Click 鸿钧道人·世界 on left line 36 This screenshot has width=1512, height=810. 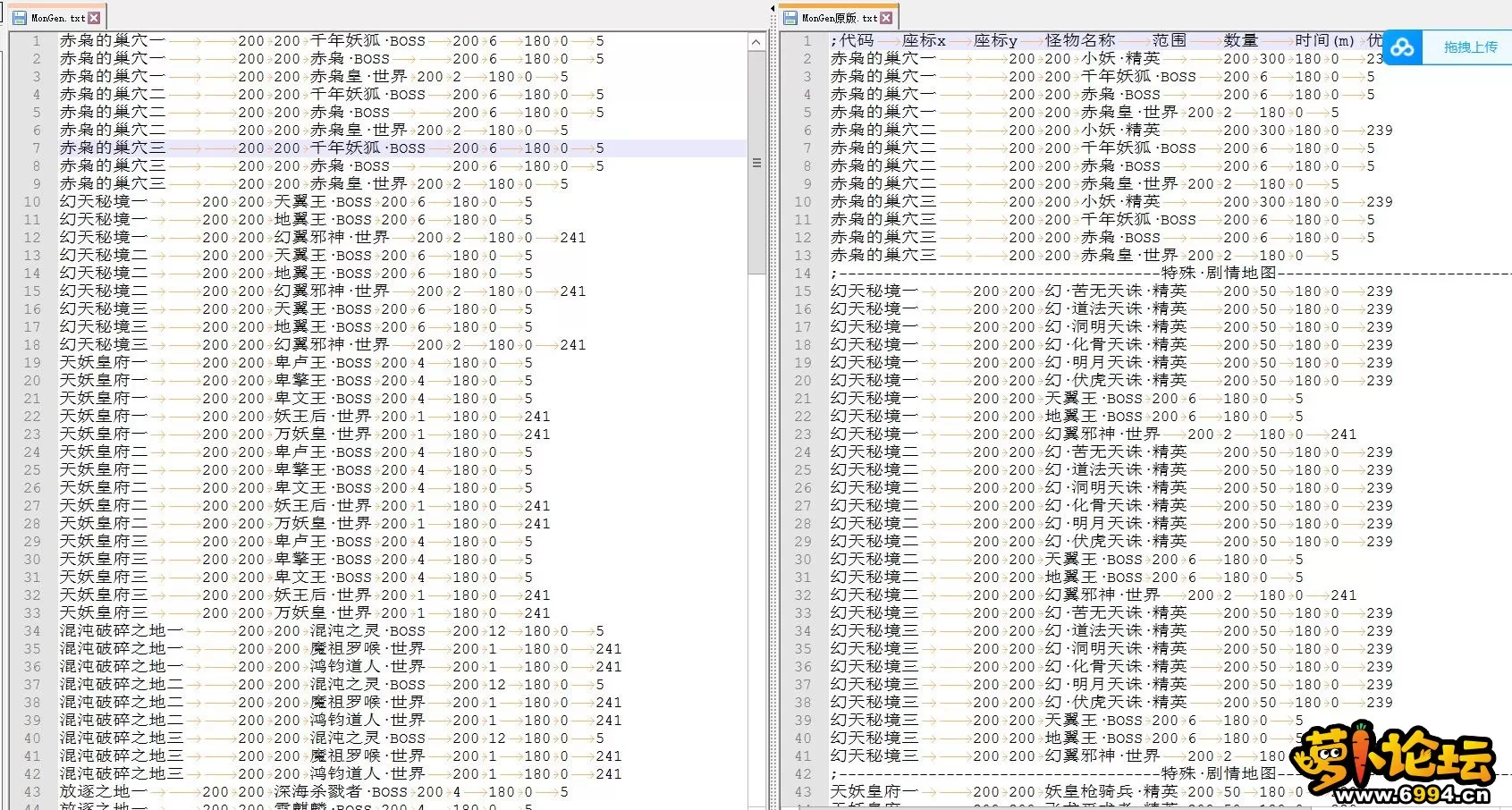[367, 667]
